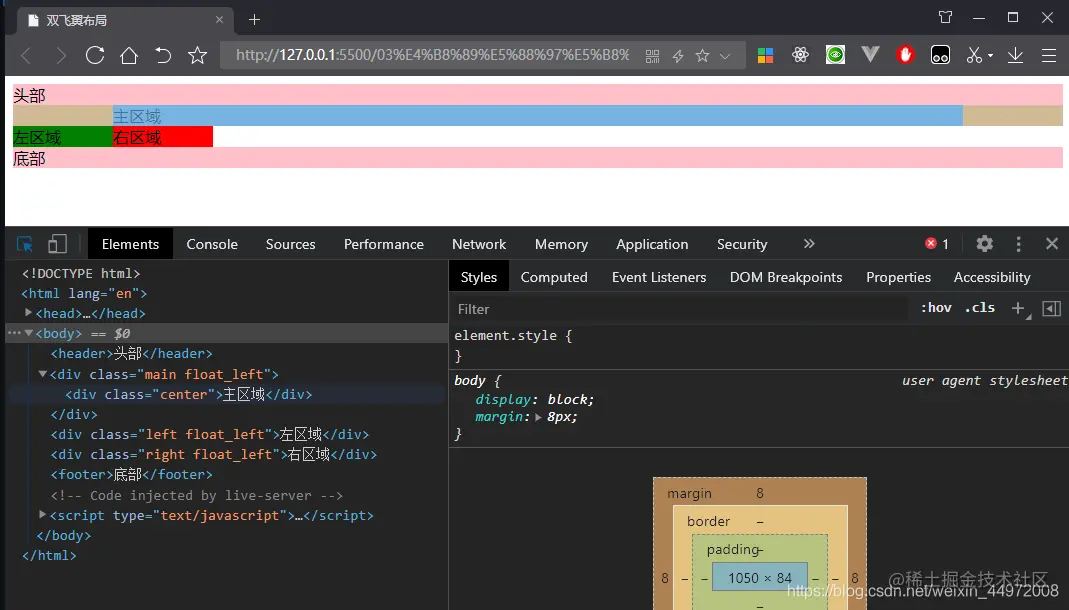Click the lightning speed mode icon
The height and width of the screenshot is (610, 1069).
click(x=678, y=56)
